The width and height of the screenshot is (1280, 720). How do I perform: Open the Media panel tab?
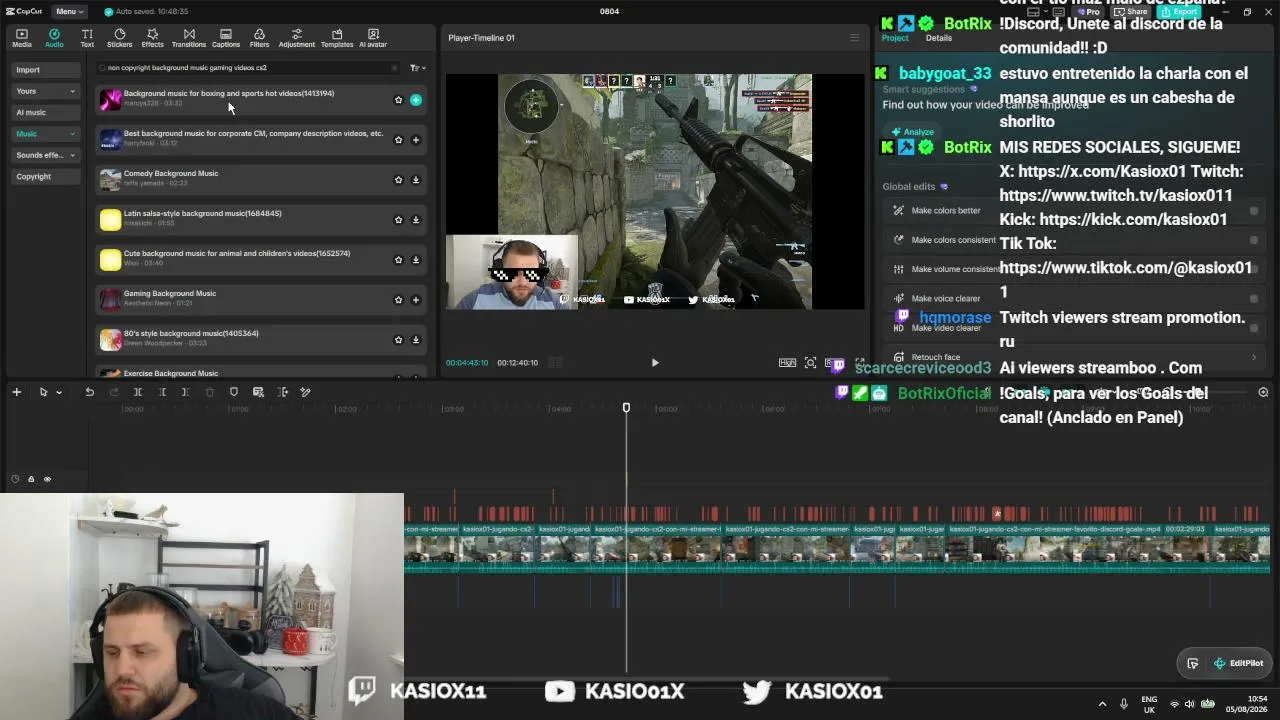coord(21,38)
